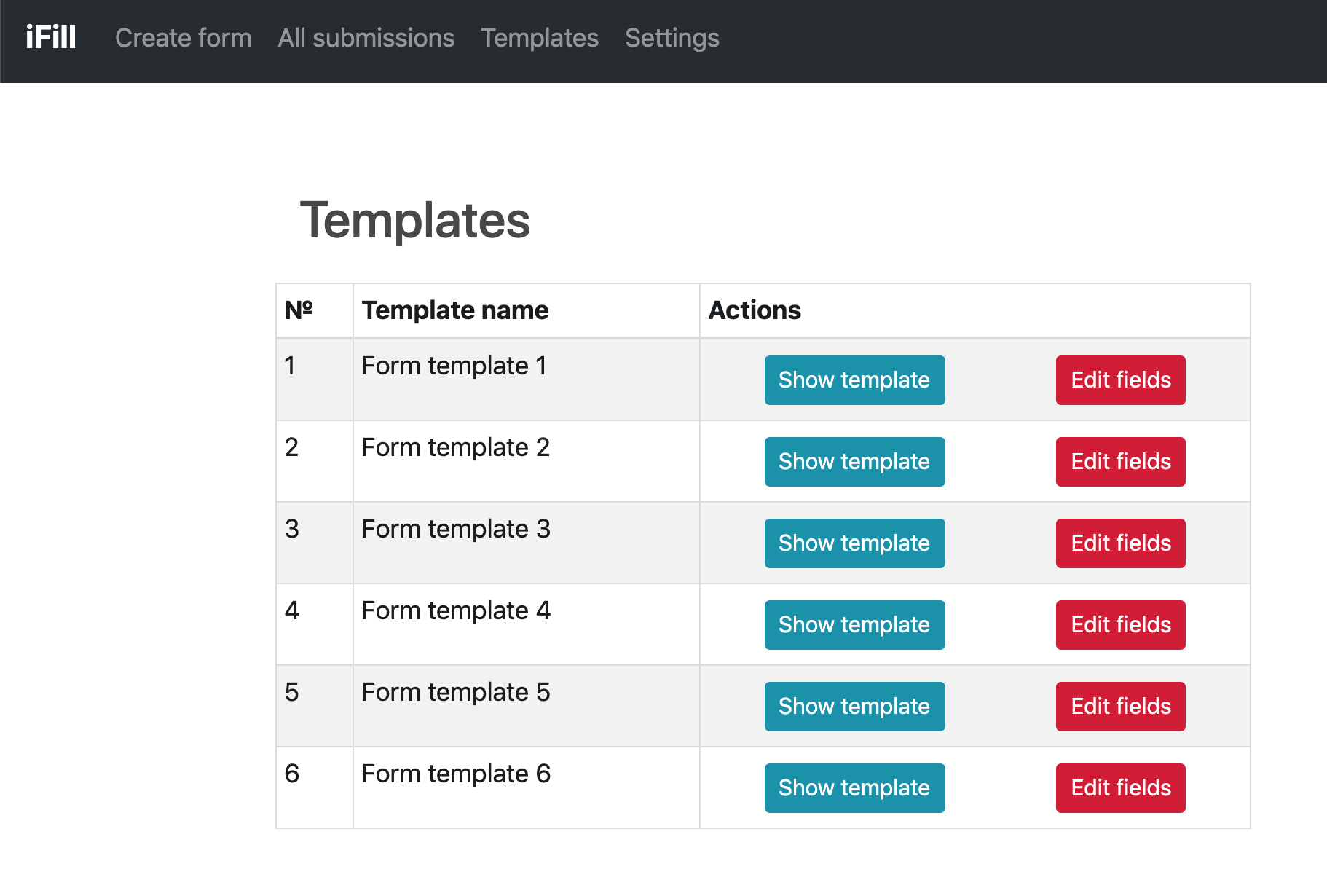Show template for Form template 6
Image resolution: width=1327 pixels, height=896 pixels.
point(854,788)
